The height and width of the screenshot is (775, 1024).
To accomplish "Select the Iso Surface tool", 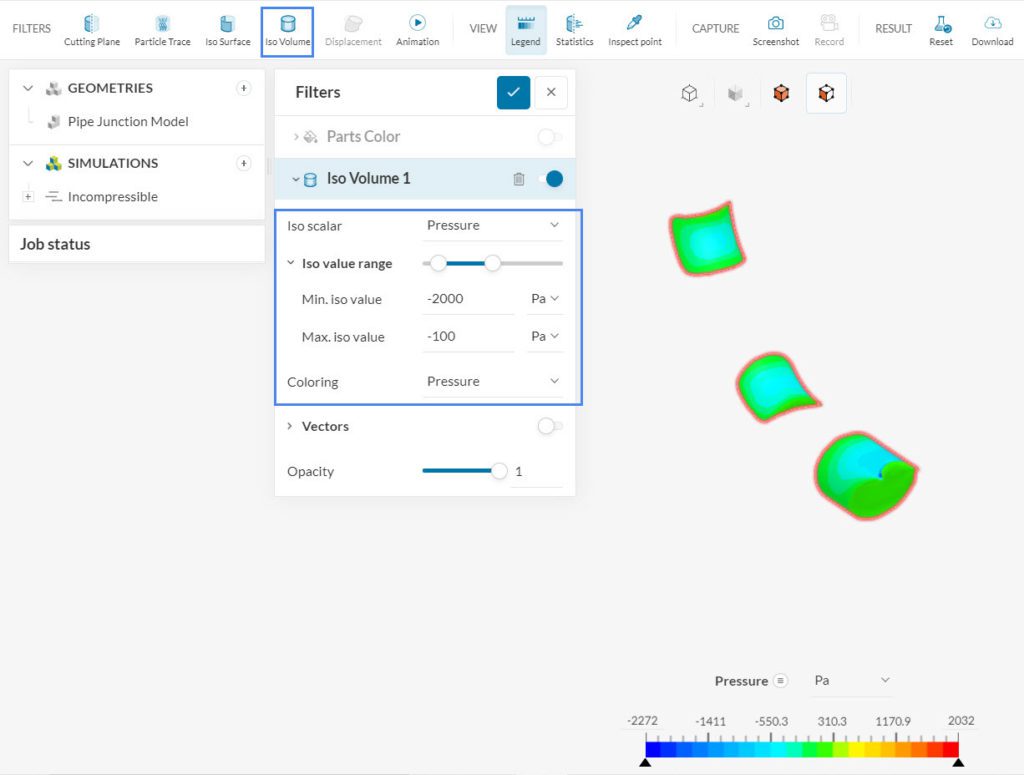I will tap(227, 28).
